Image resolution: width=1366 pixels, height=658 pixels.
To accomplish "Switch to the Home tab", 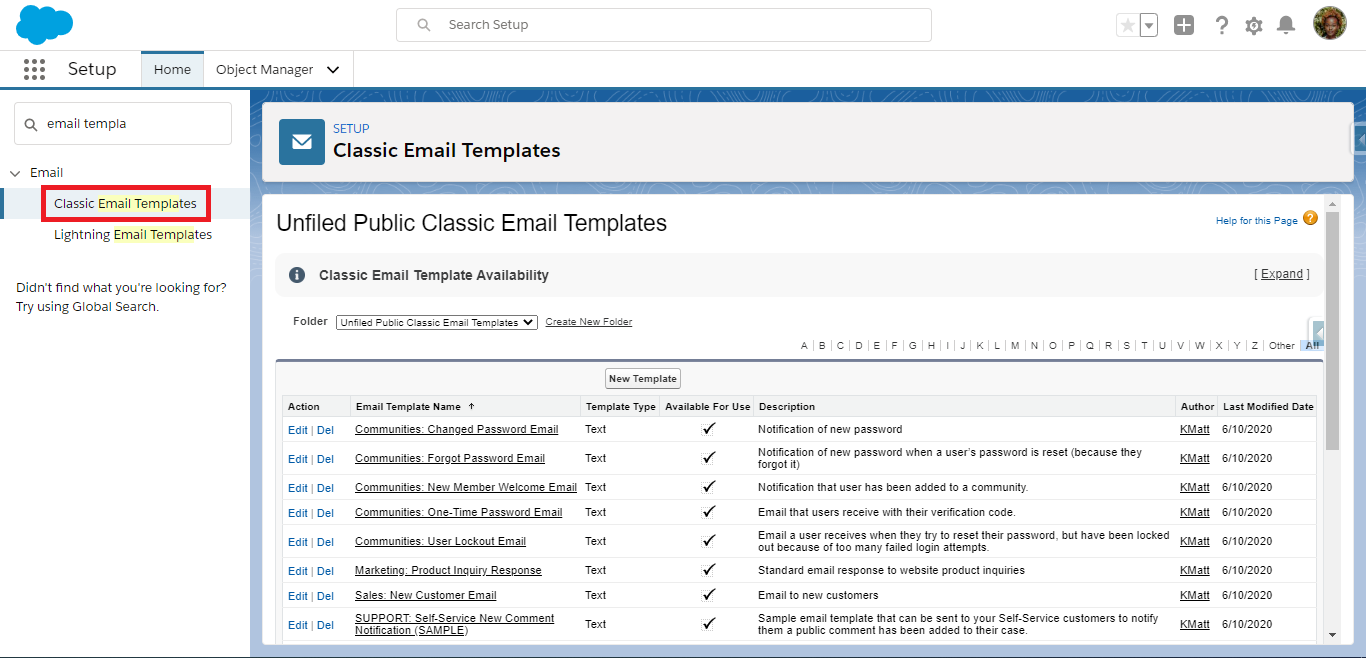I will point(172,69).
